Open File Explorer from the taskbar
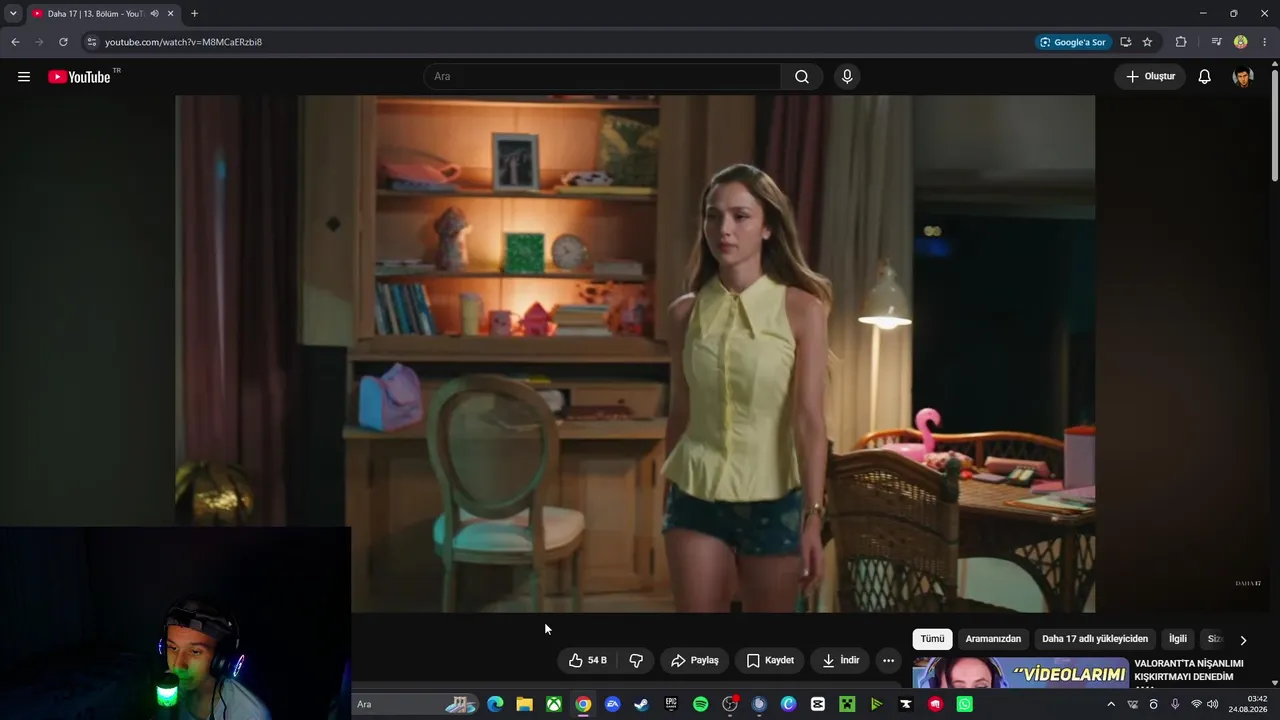The width and height of the screenshot is (1280, 720). coord(524,704)
